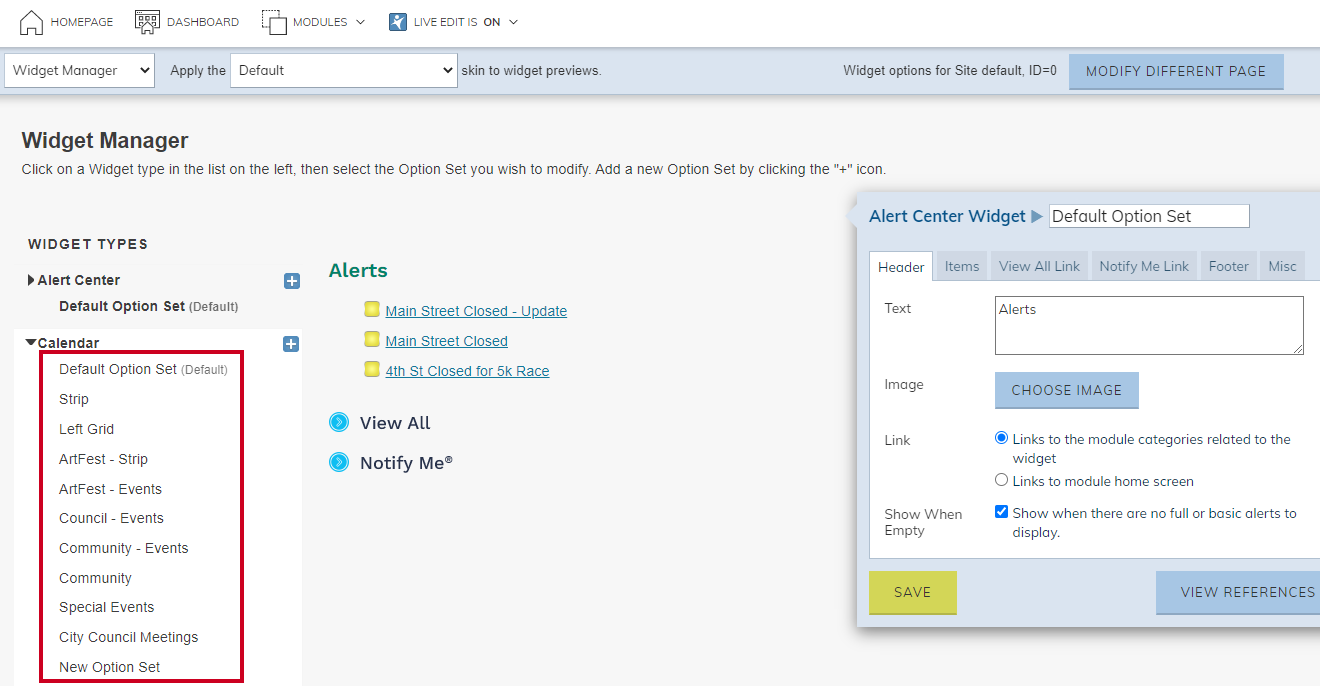Select 'Links to the module categories' radio
Screen dimensions: 1320x686
pos(1001,438)
